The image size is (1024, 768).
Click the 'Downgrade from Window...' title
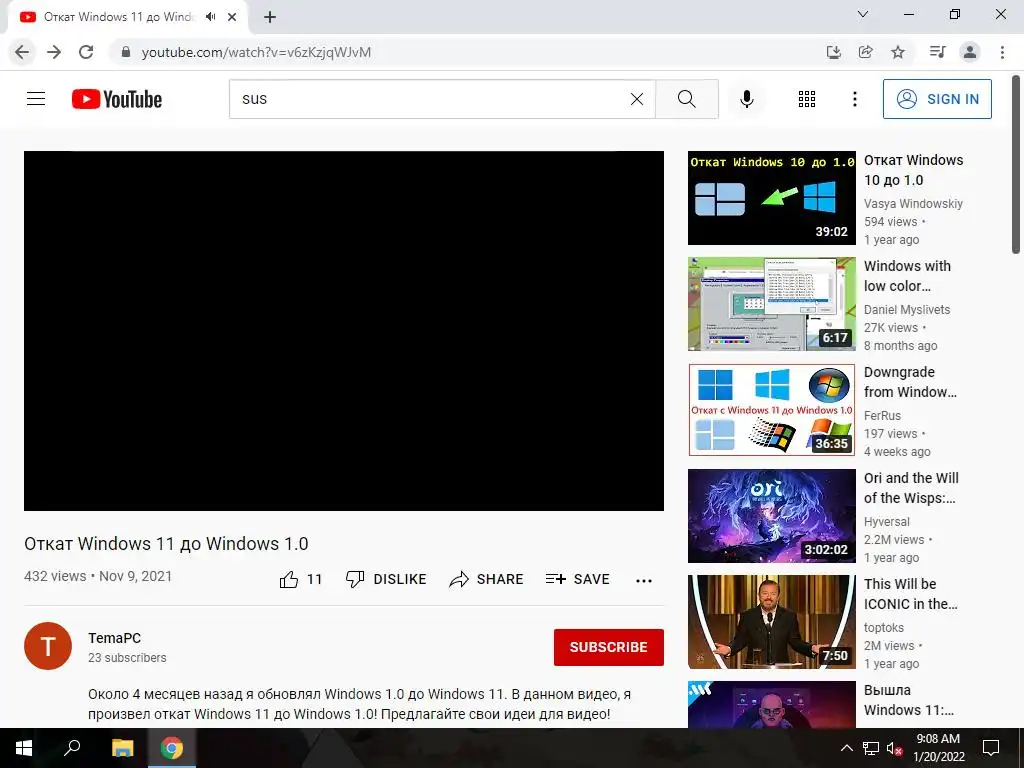910,381
